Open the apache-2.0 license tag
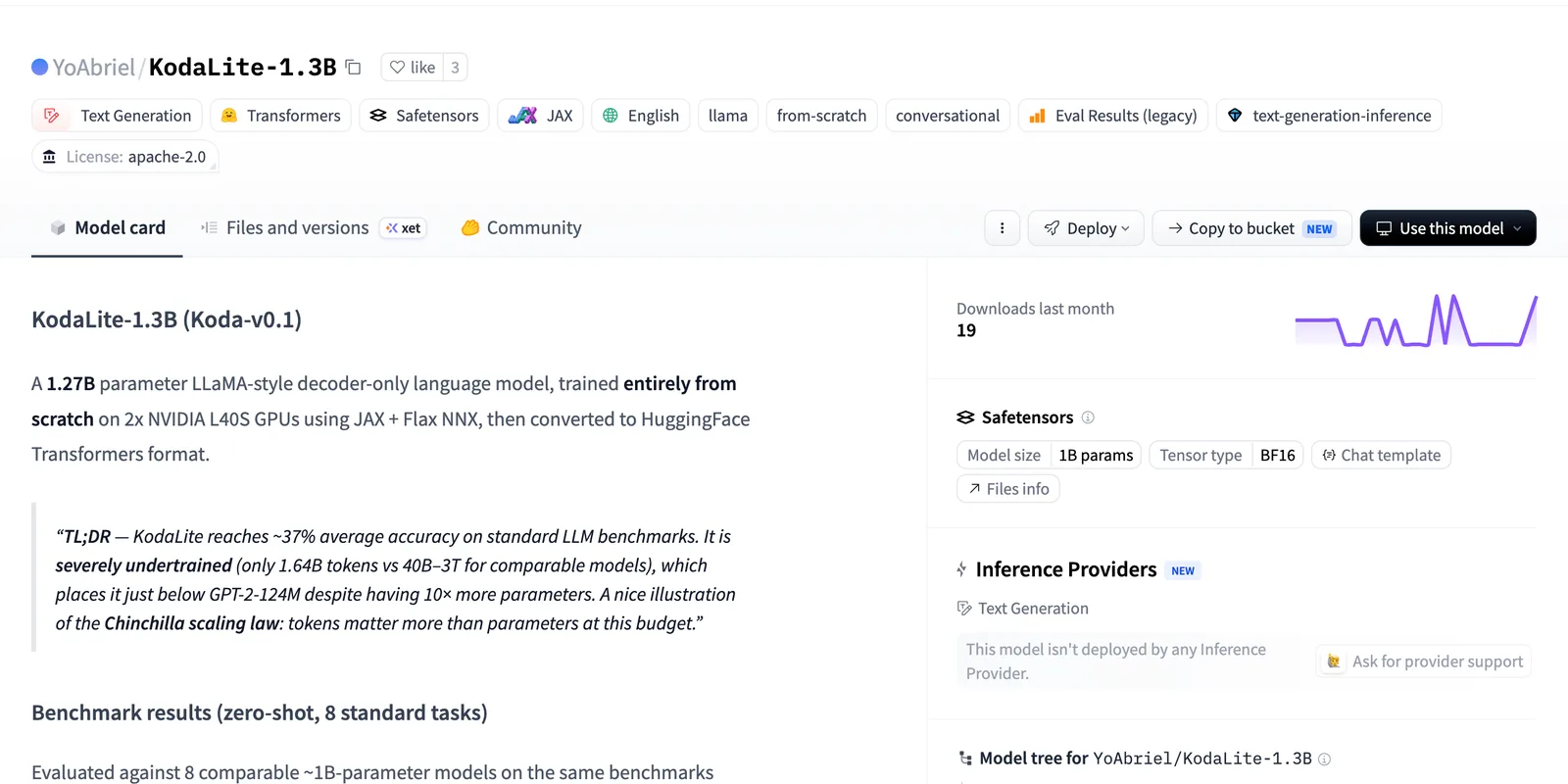1568x784 pixels. [x=125, y=157]
